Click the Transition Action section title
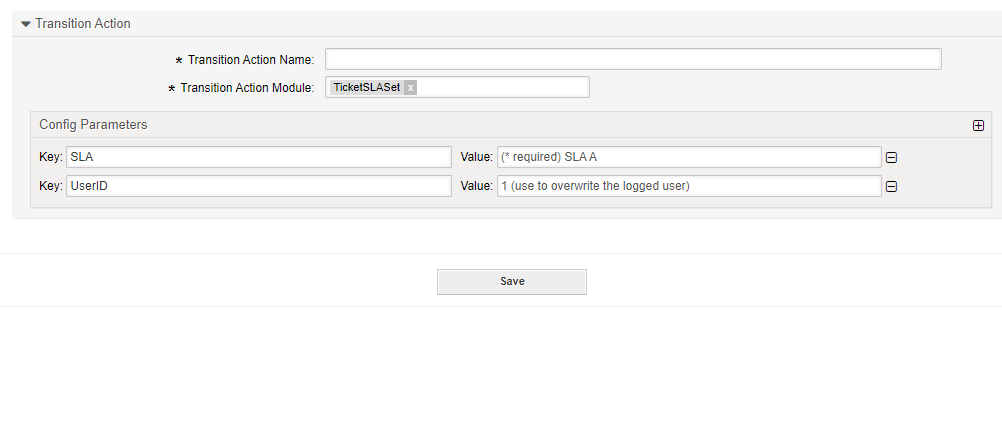 83,24
